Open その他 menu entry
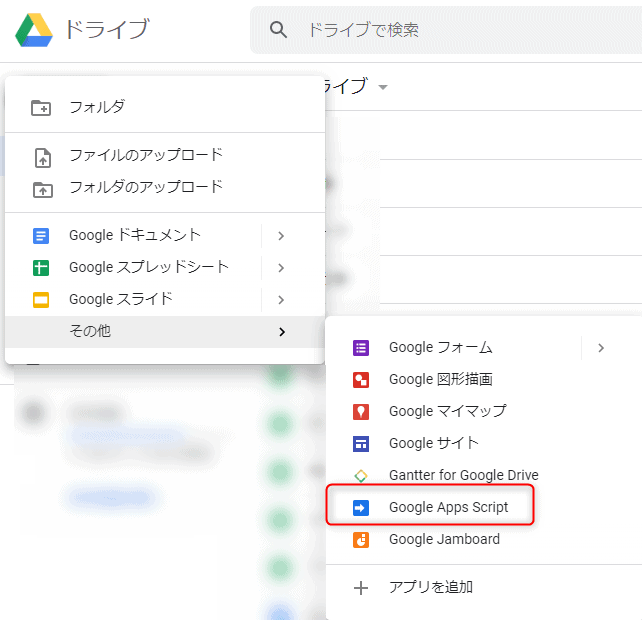Screen dimensions: 642x620 (x=90, y=331)
